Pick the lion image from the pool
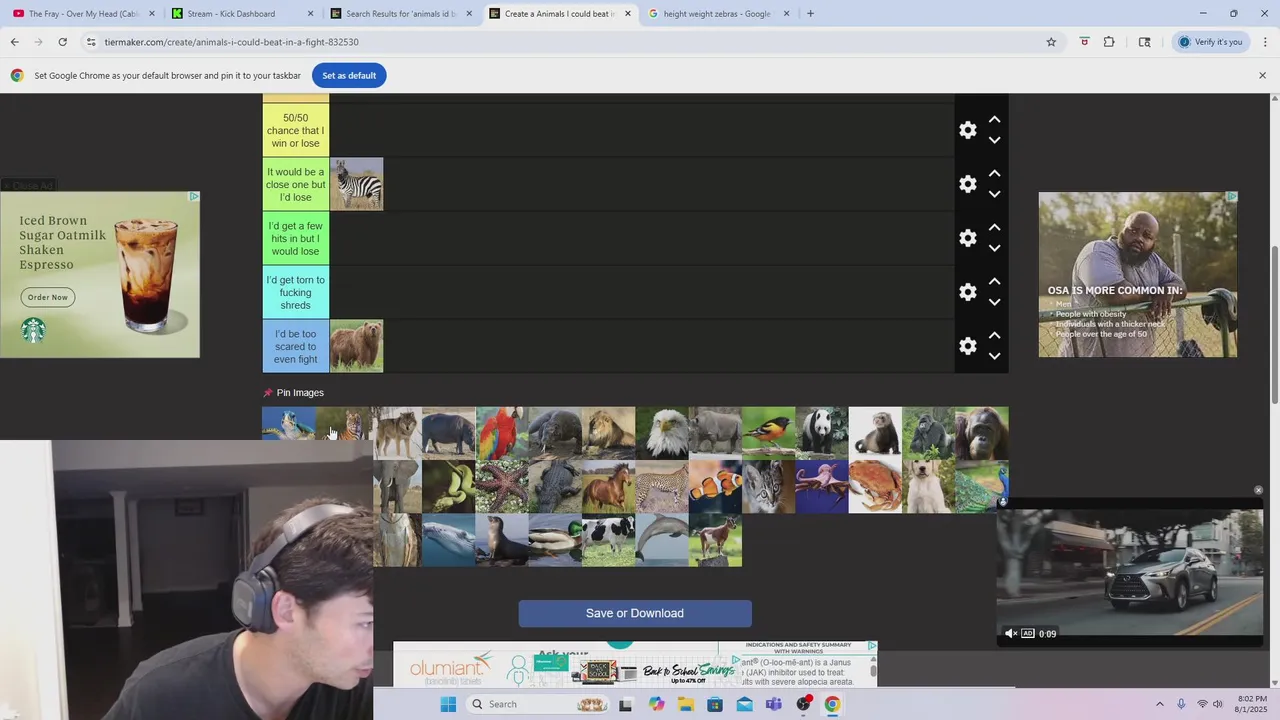This screenshot has width=1280, height=720. click(608, 433)
